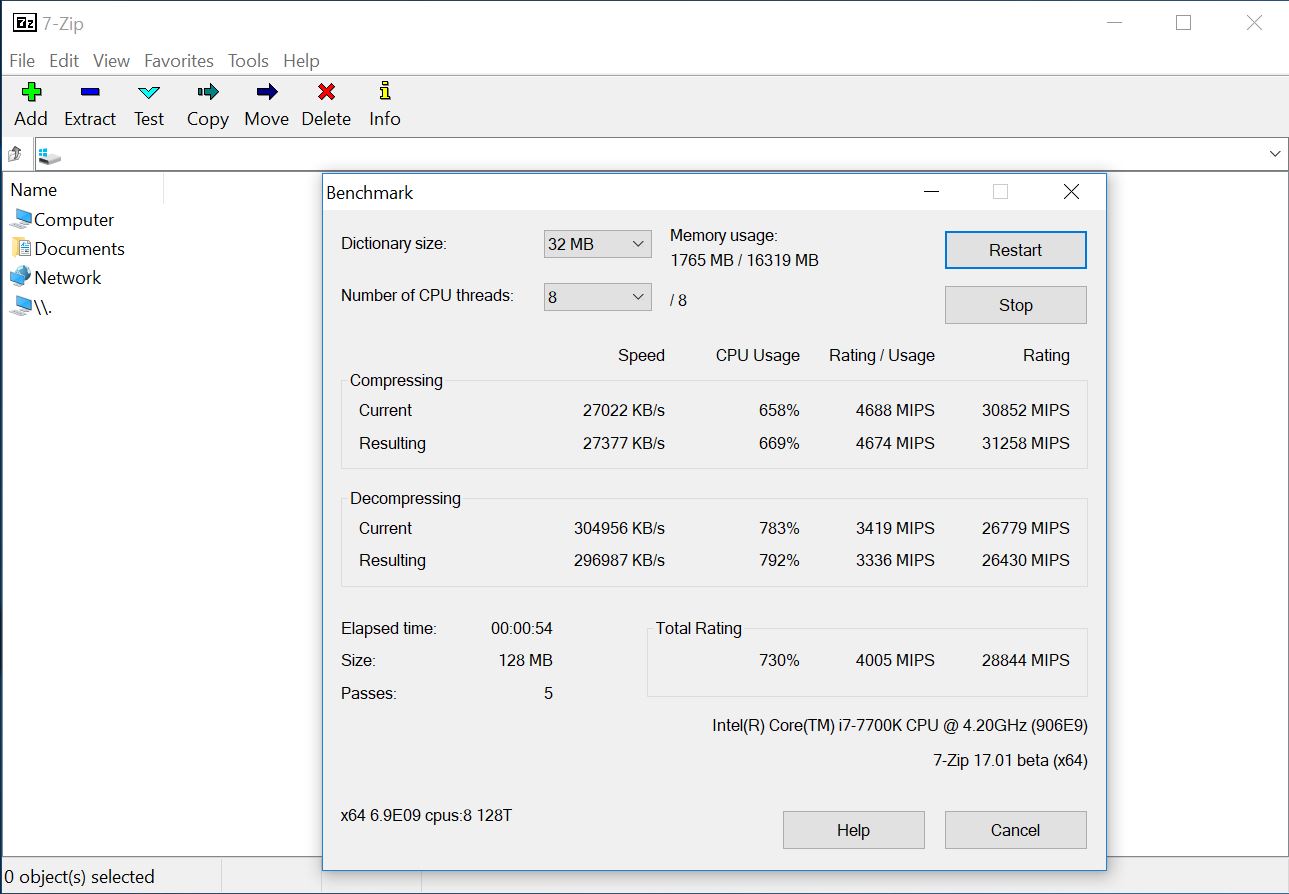Expand the address bar path dropdown arrow
1289x894 pixels.
1275,154
